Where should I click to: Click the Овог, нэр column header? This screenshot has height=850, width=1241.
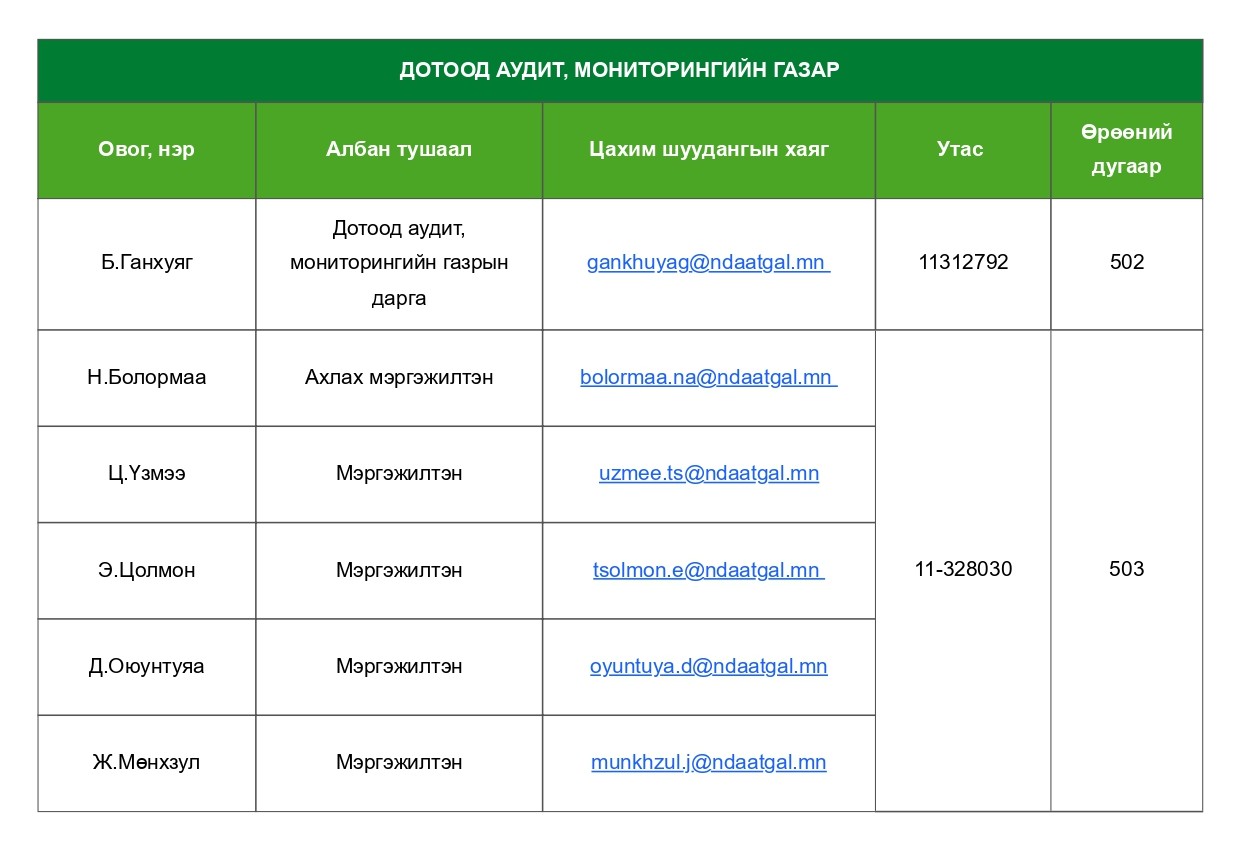point(146,150)
